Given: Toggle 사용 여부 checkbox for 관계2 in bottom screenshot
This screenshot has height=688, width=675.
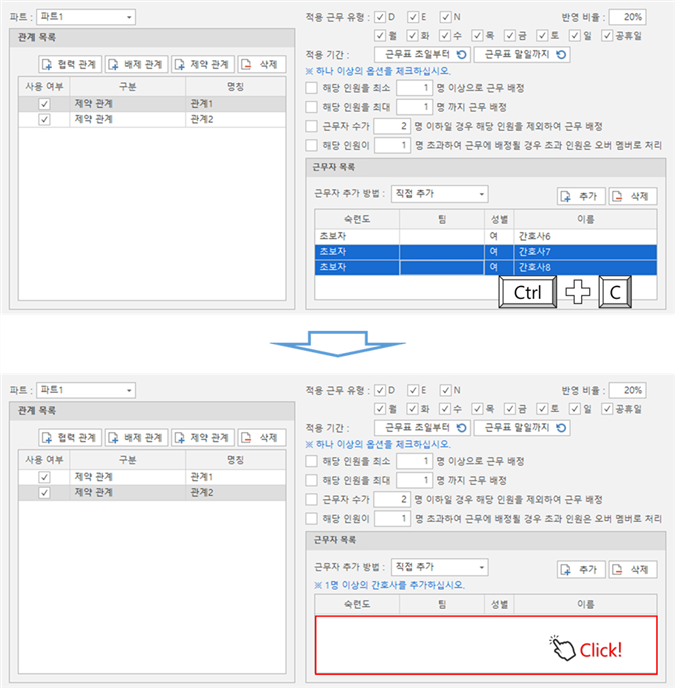Looking at the screenshot, I should 44,493.
